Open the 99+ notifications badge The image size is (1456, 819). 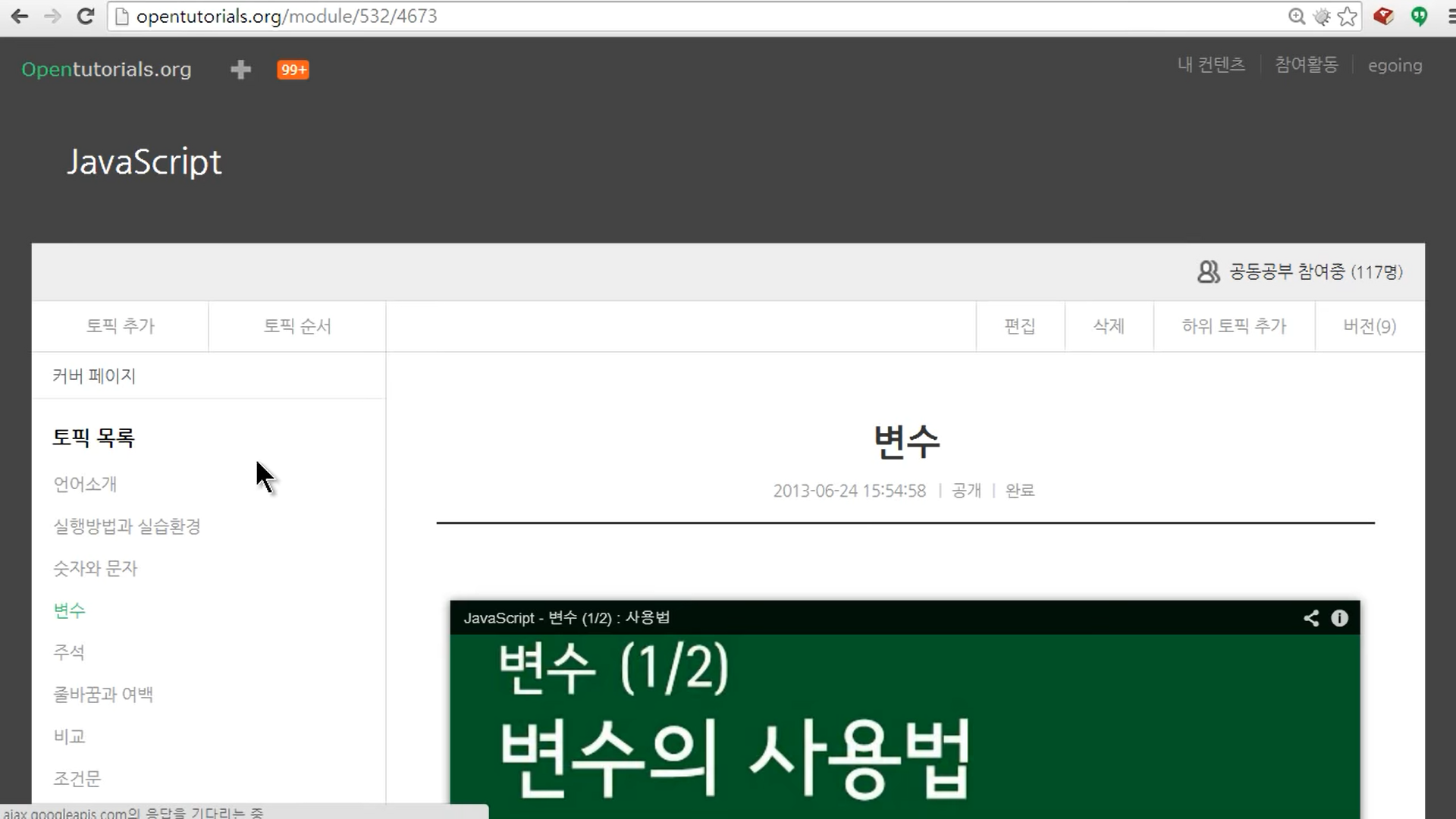pos(293,70)
